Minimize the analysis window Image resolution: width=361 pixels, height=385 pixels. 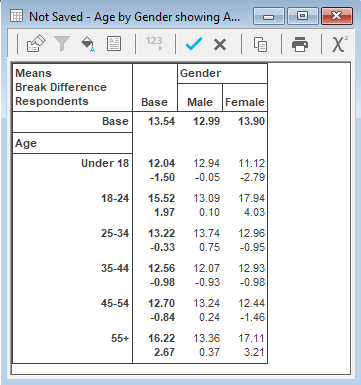pyautogui.click(x=269, y=16)
